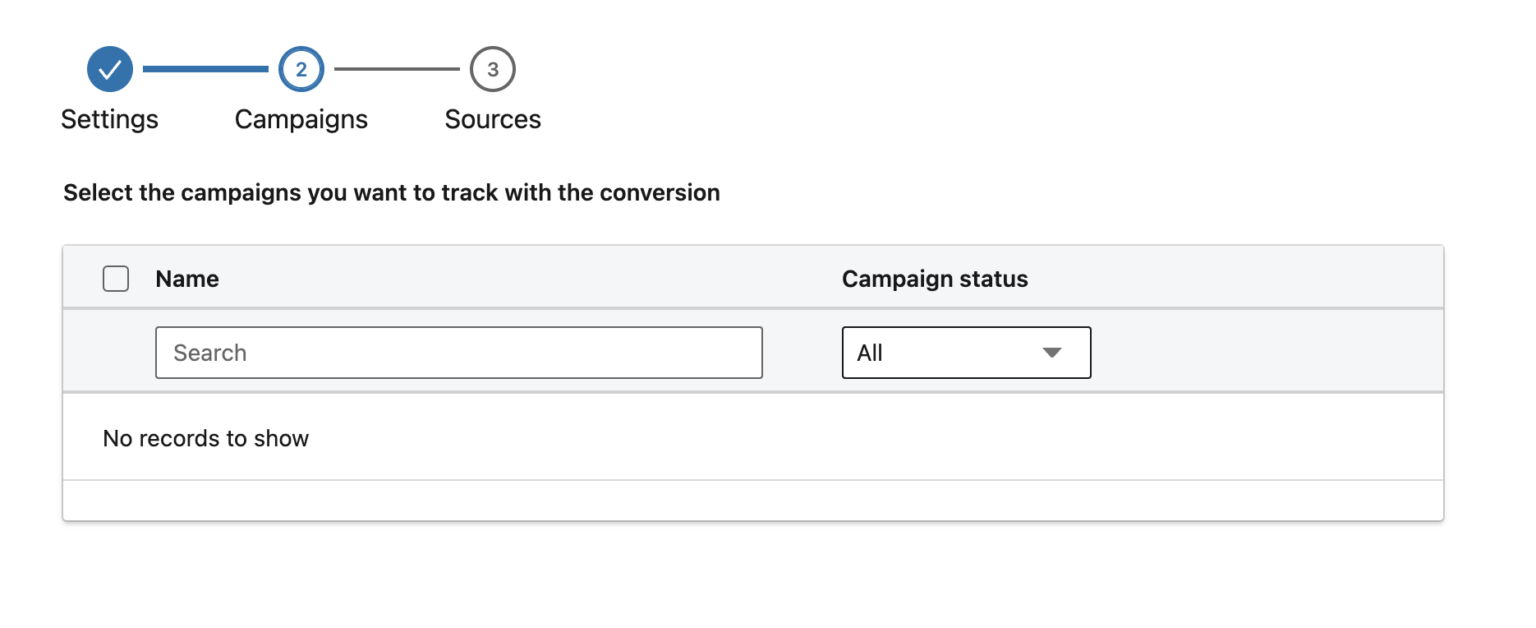The image size is (1536, 628).
Task: Click the blue checkmark to revisit Settings step
Action: tap(109, 69)
